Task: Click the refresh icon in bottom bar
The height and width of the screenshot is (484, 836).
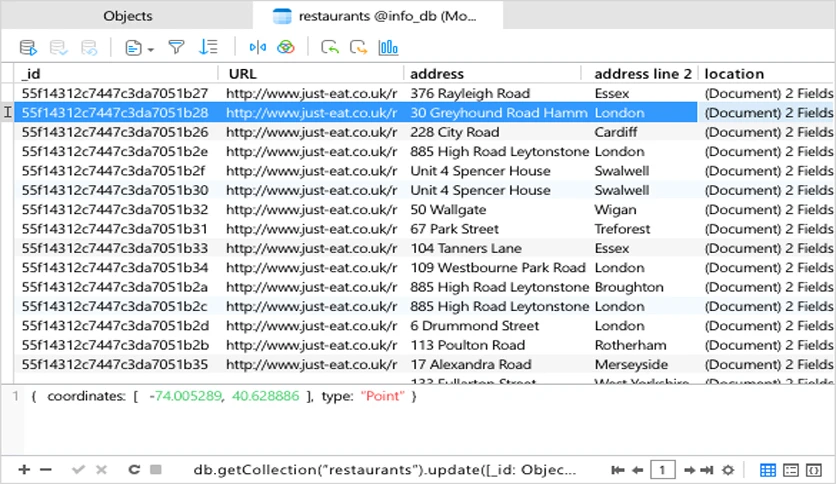Action: click(134, 470)
